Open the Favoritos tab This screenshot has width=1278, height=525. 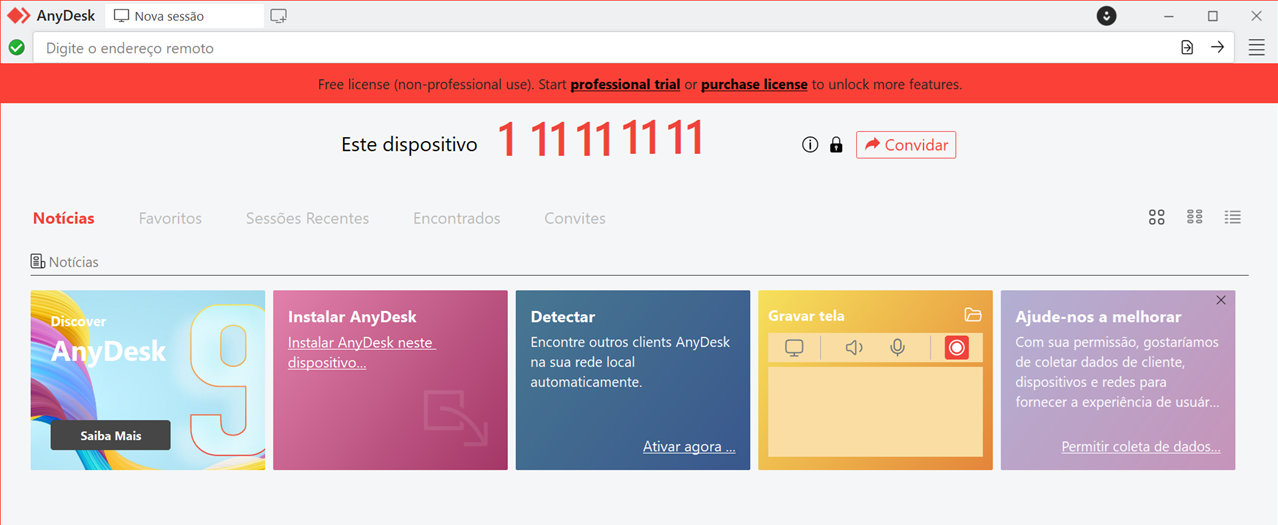(170, 218)
